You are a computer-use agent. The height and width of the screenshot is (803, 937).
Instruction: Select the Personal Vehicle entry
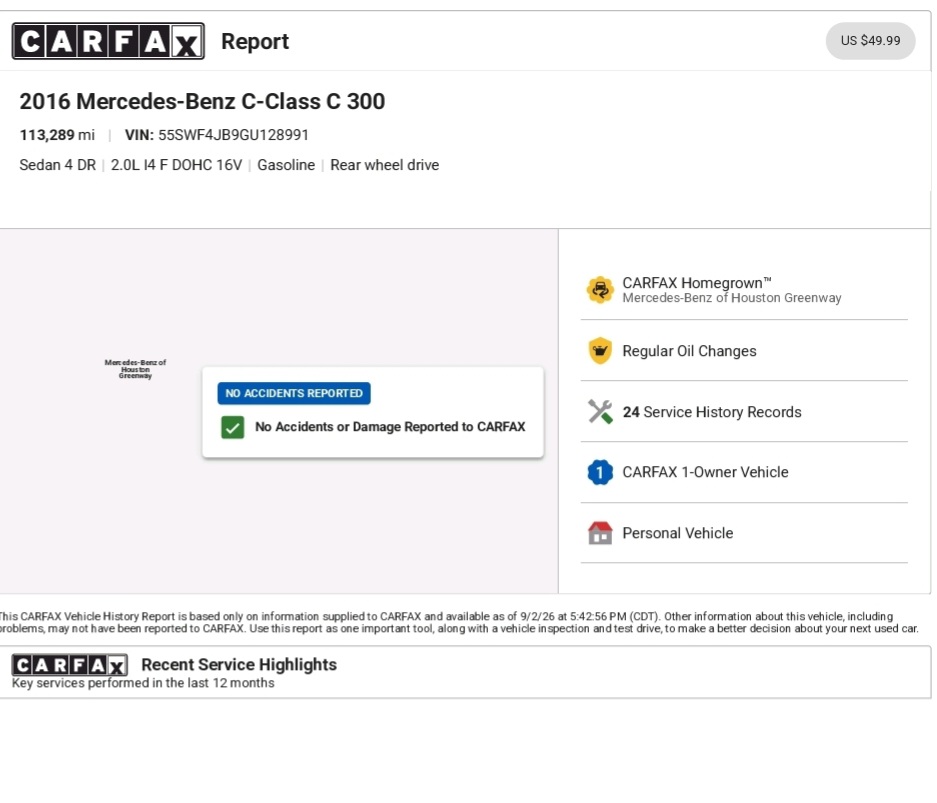744,533
